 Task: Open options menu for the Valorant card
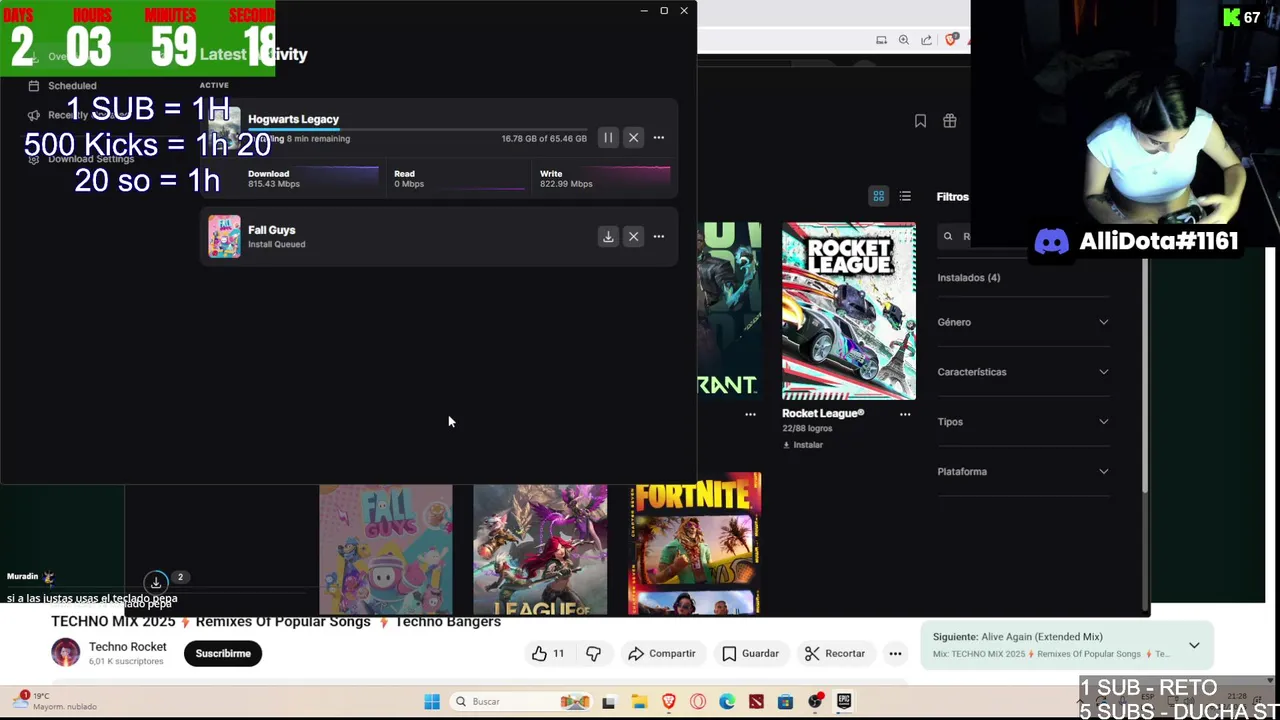click(x=750, y=414)
